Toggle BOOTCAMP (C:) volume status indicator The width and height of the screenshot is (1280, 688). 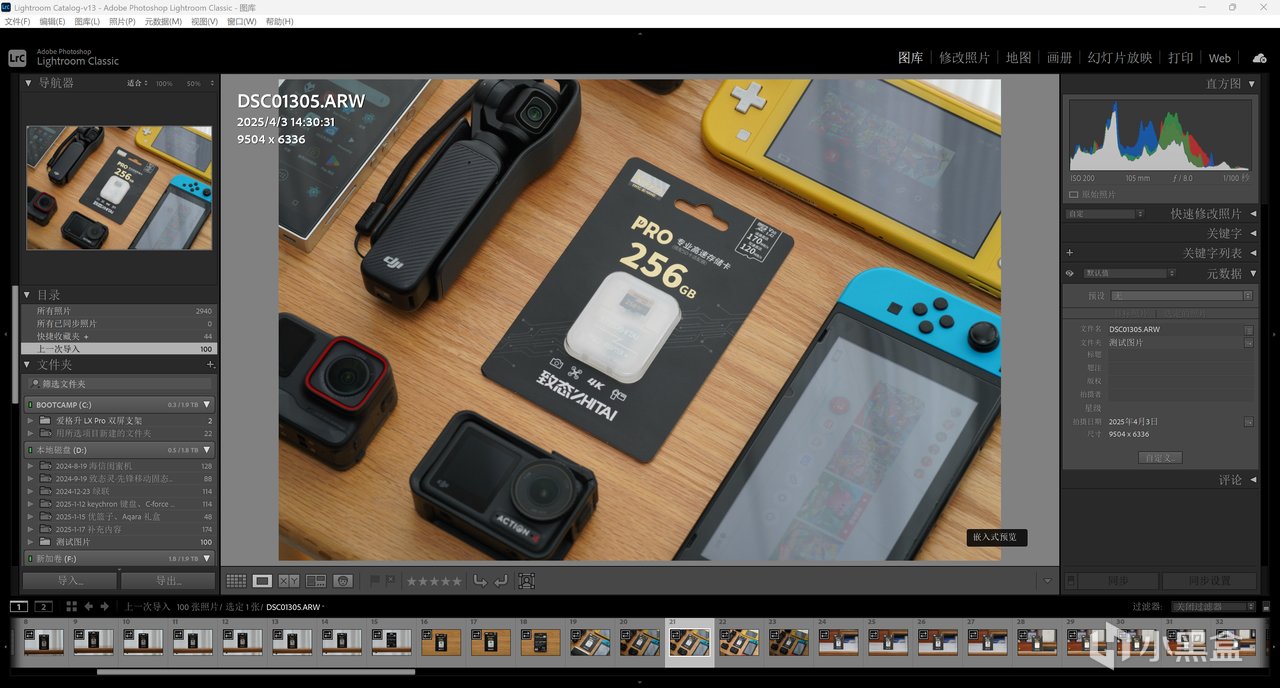(x=30, y=405)
